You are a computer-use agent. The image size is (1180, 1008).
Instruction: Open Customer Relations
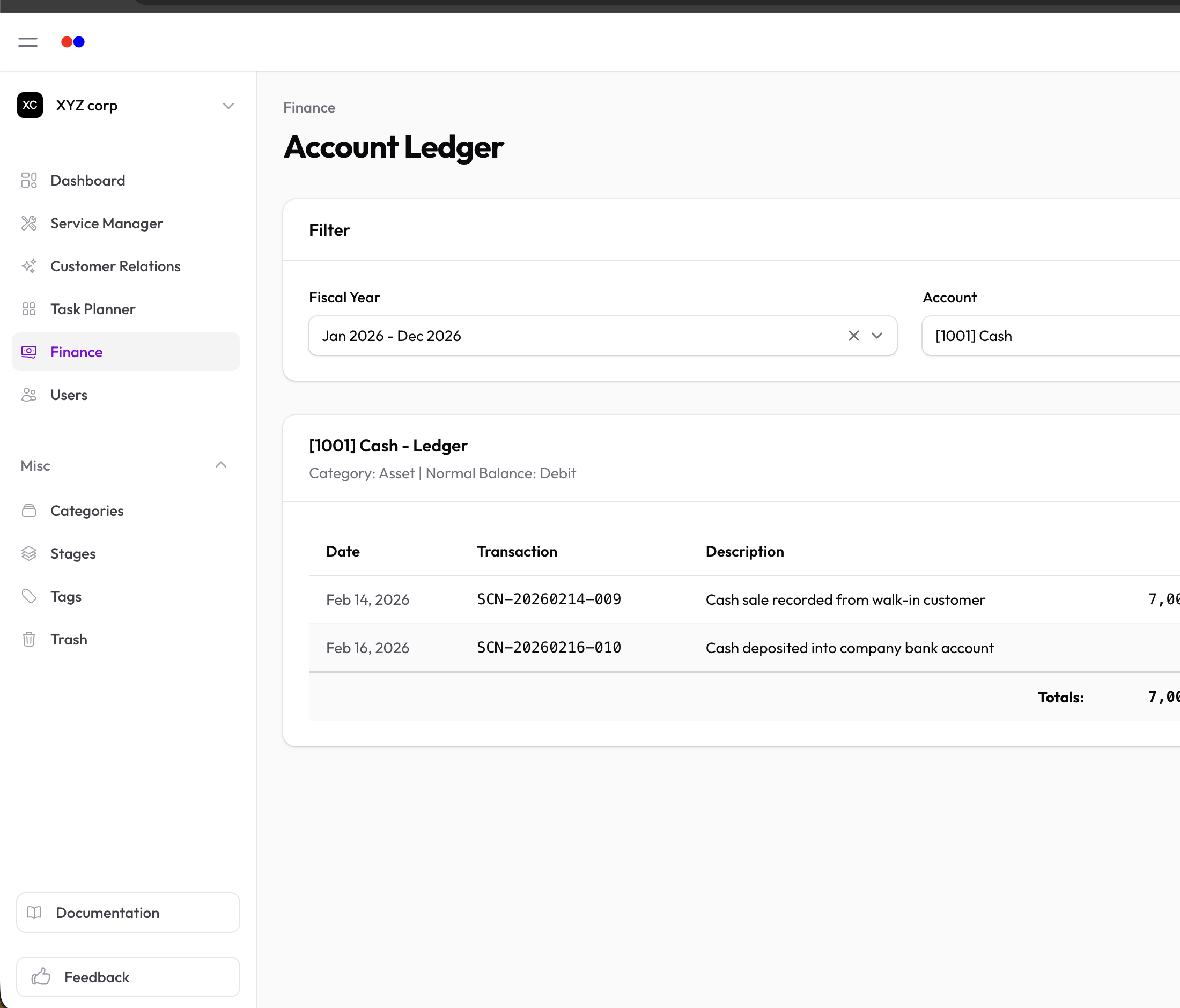[x=126, y=266]
